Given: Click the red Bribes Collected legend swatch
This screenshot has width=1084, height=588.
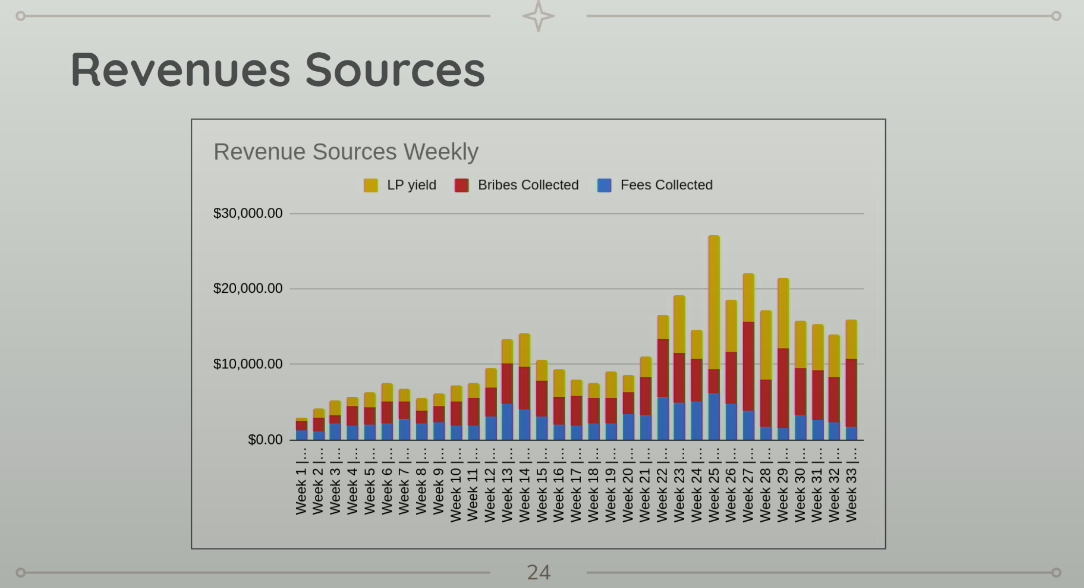Looking at the screenshot, I should coord(462,185).
